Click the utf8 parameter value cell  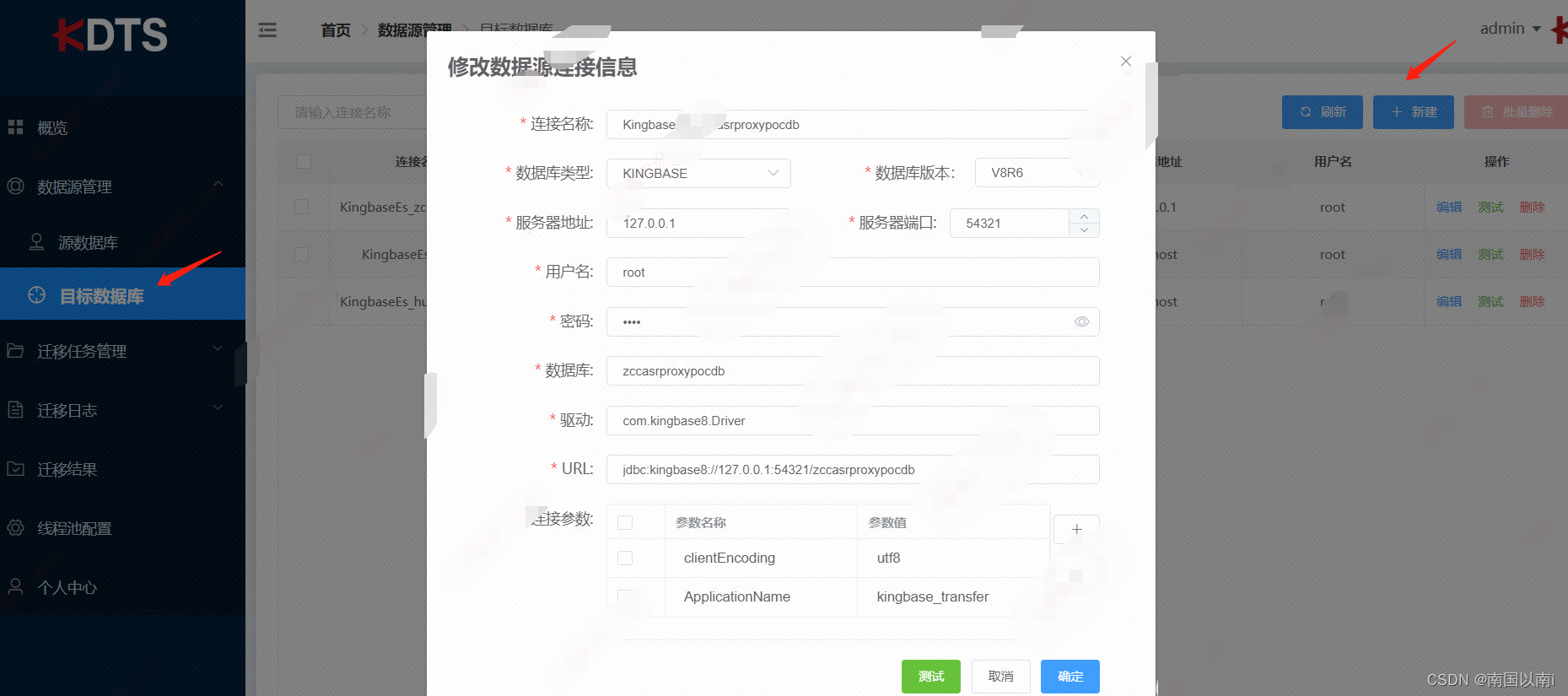click(953, 558)
